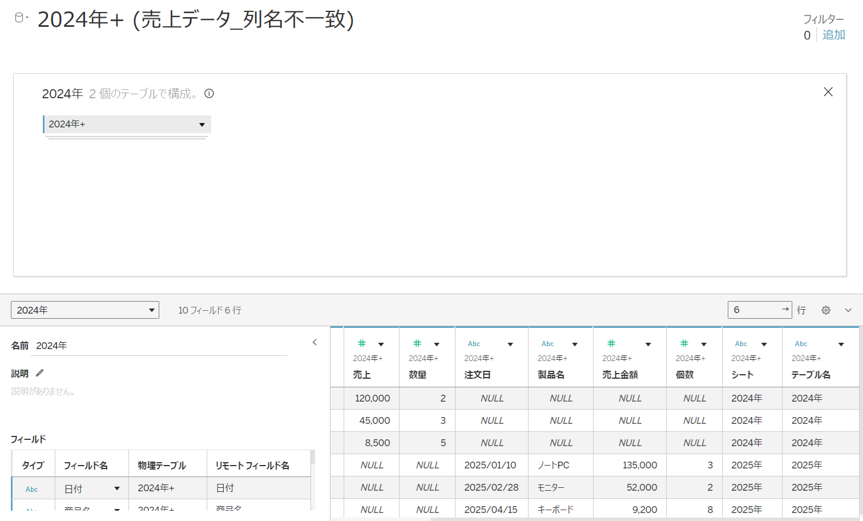
Task: Click the Abc type icon of 製品名 column
Action: click(547, 343)
